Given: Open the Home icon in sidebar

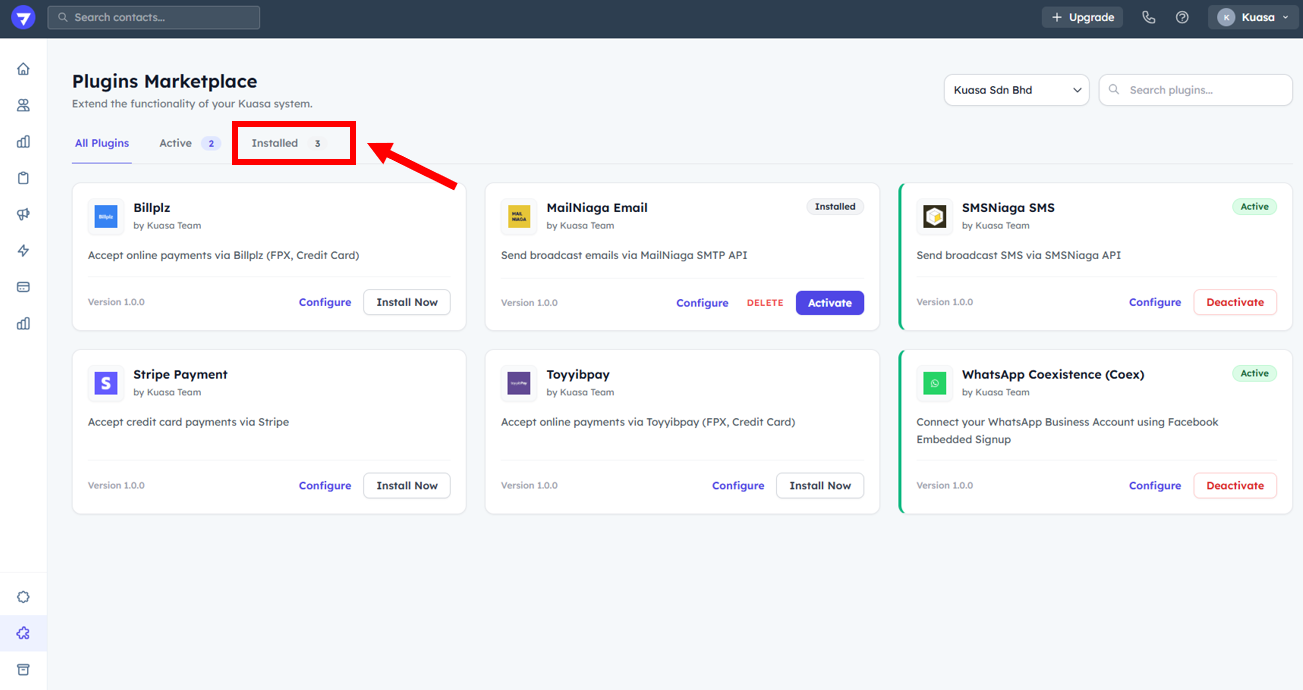Looking at the screenshot, I should click(23, 69).
